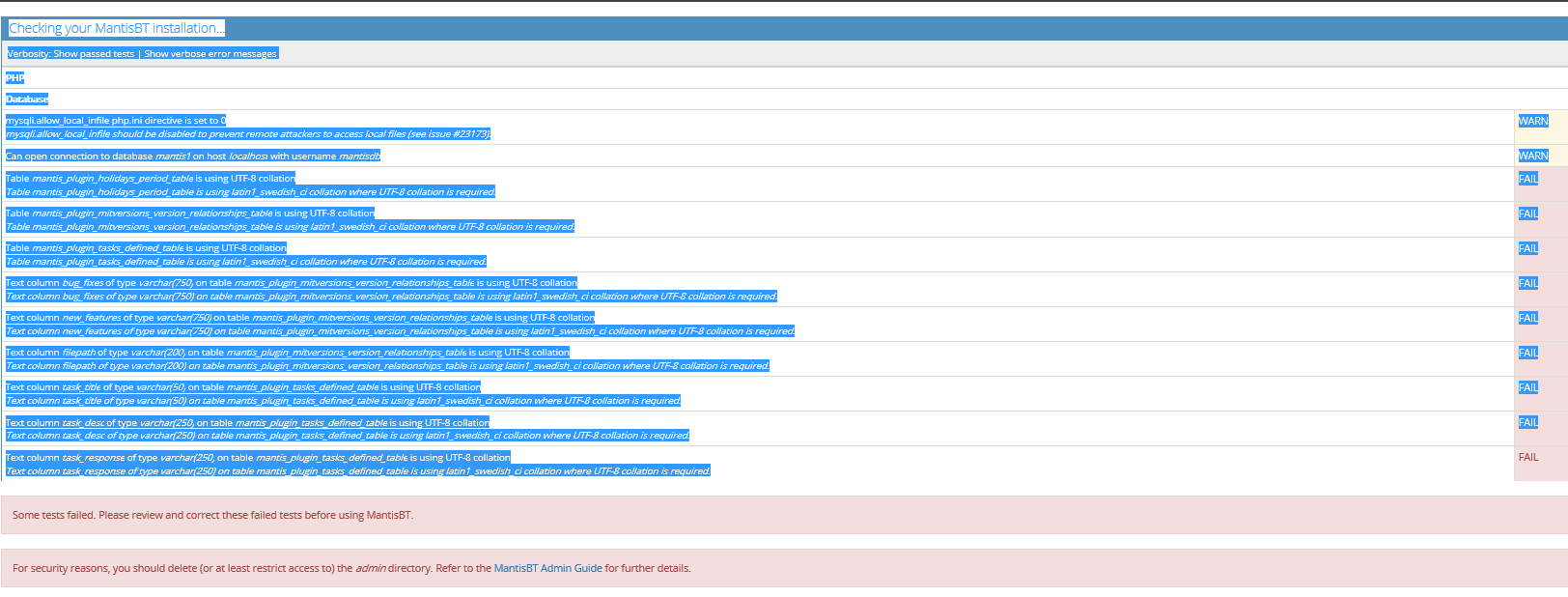Click FAIL status for task_response column
The height and width of the screenshot is (597, 1568).
1527,457
